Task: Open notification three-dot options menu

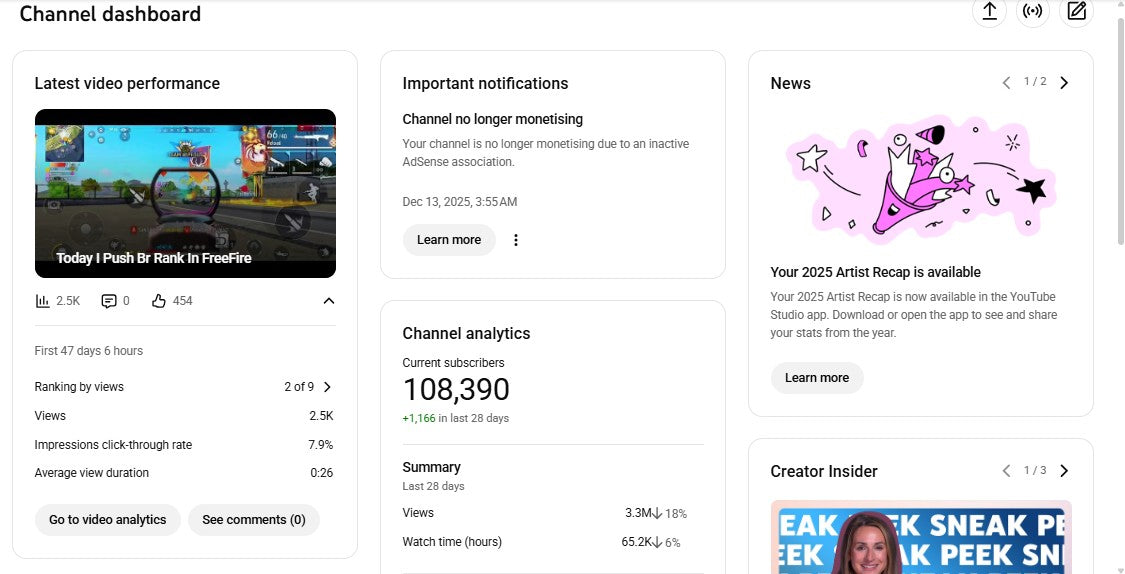Action: click(x=516, y=240)
